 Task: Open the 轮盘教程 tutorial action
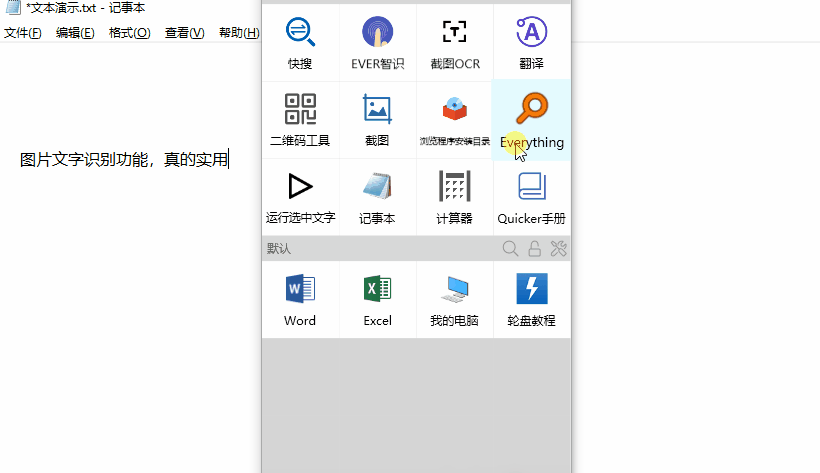[531, 299]
